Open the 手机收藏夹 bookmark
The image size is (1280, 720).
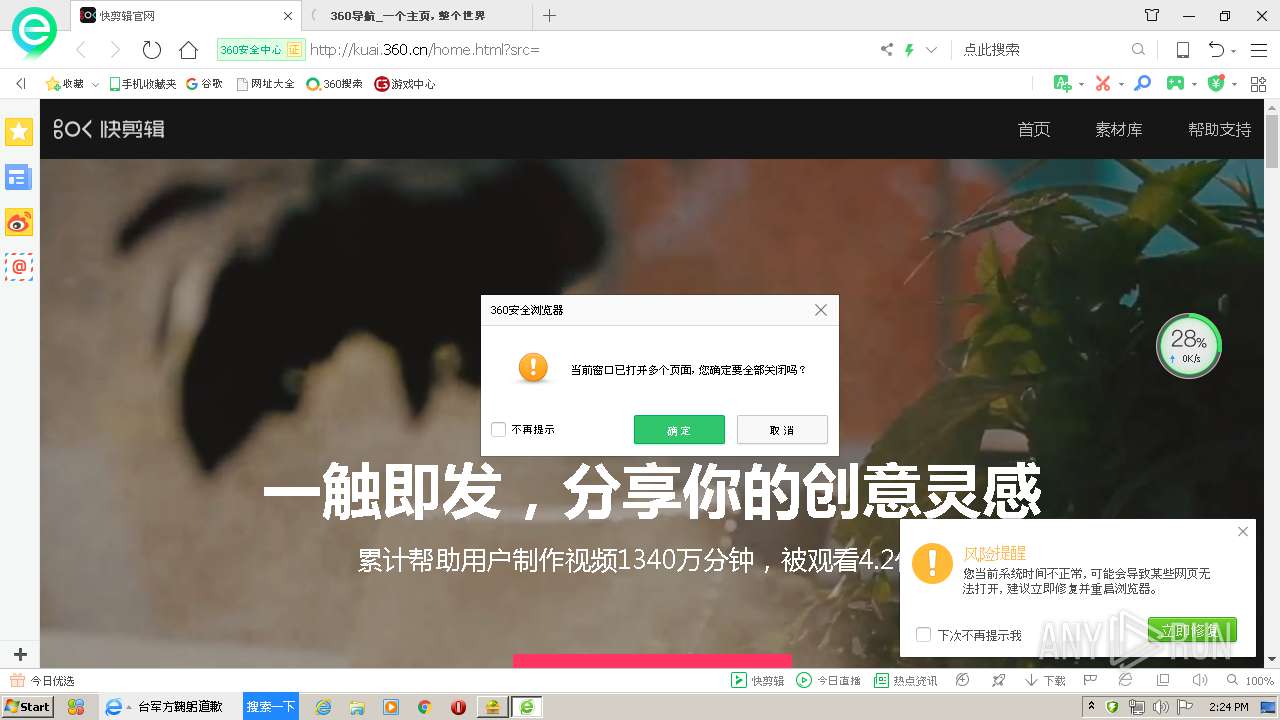click(142, 84)
